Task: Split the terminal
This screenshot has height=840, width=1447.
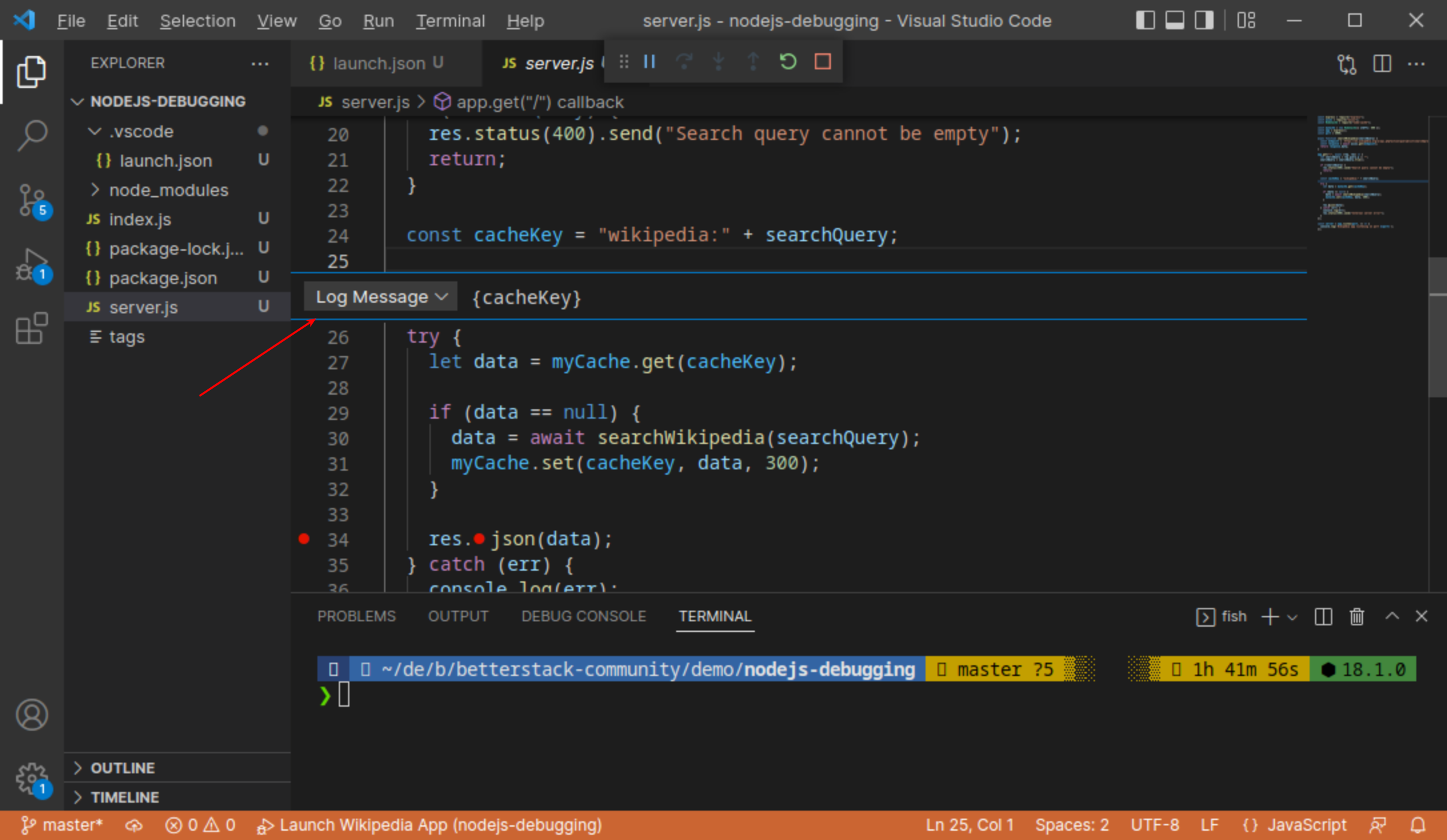Action: pyautogui.click(x=1323, y=617)
